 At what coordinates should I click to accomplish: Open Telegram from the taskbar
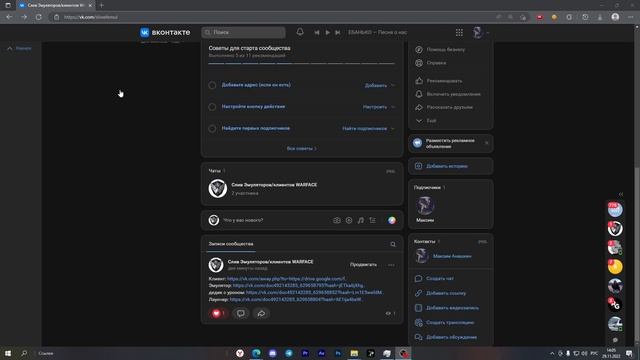[289, 353]
